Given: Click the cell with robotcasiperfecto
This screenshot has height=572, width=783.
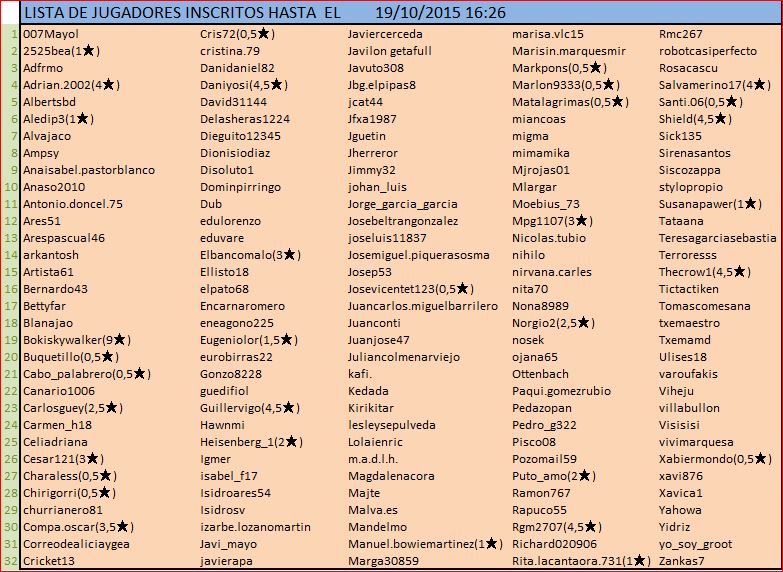Looking at the screenshot, I should [x=708, y=50].
